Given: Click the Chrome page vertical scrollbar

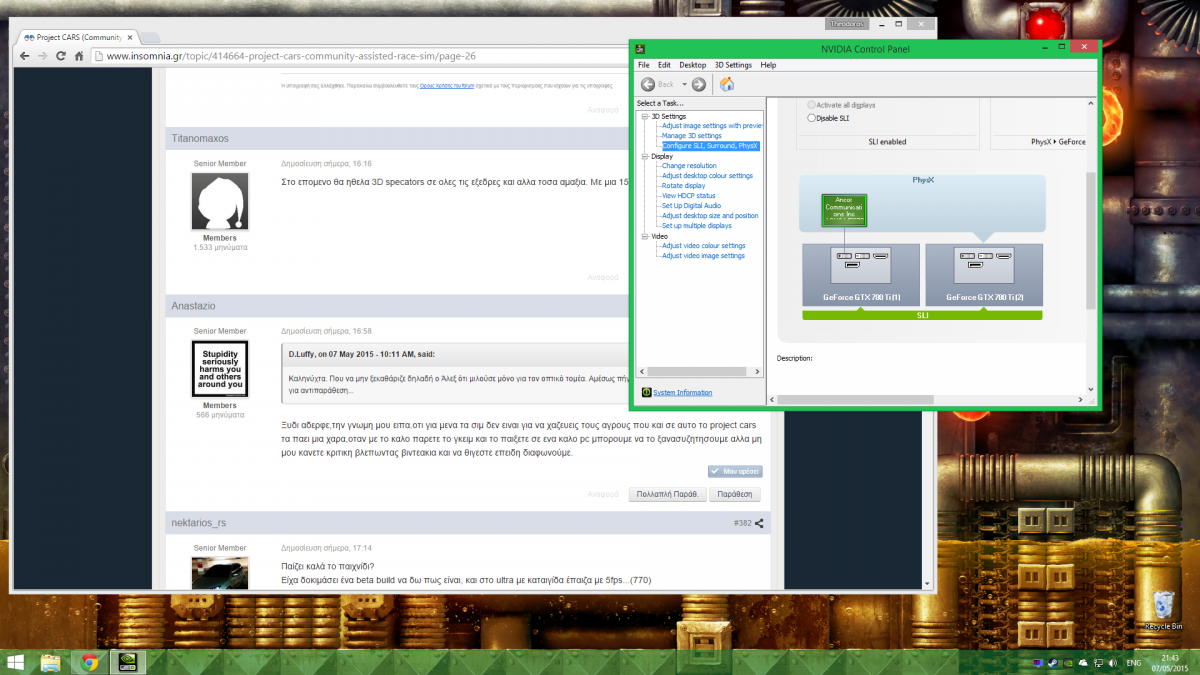Looking at the screenshot, I should coord(927,330).
